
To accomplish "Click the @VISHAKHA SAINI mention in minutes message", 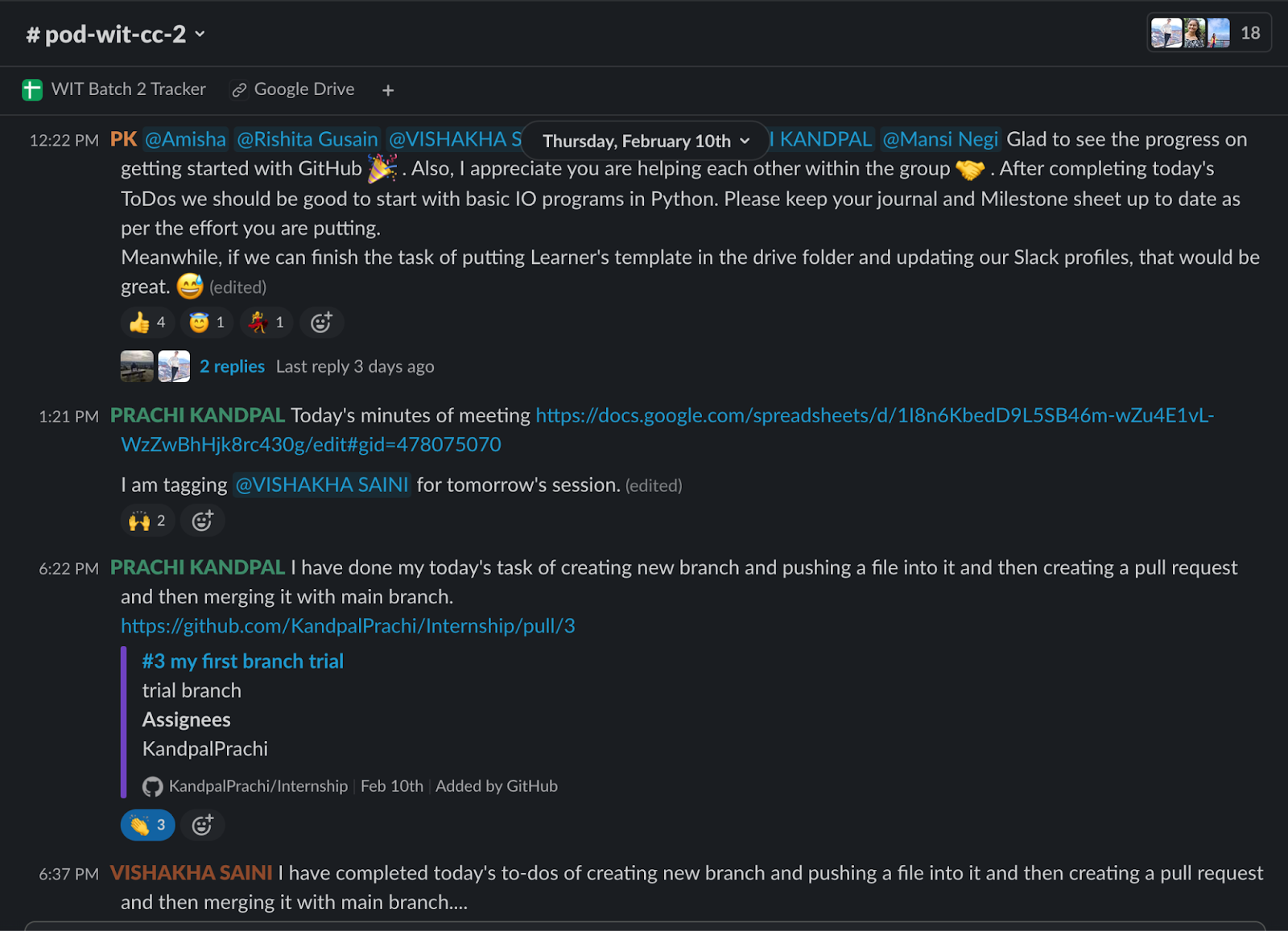I will 322,485.
